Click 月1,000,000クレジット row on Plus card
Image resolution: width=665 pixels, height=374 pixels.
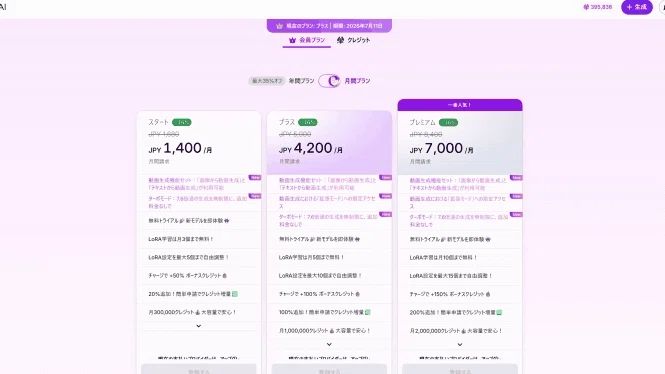(329, 330)
